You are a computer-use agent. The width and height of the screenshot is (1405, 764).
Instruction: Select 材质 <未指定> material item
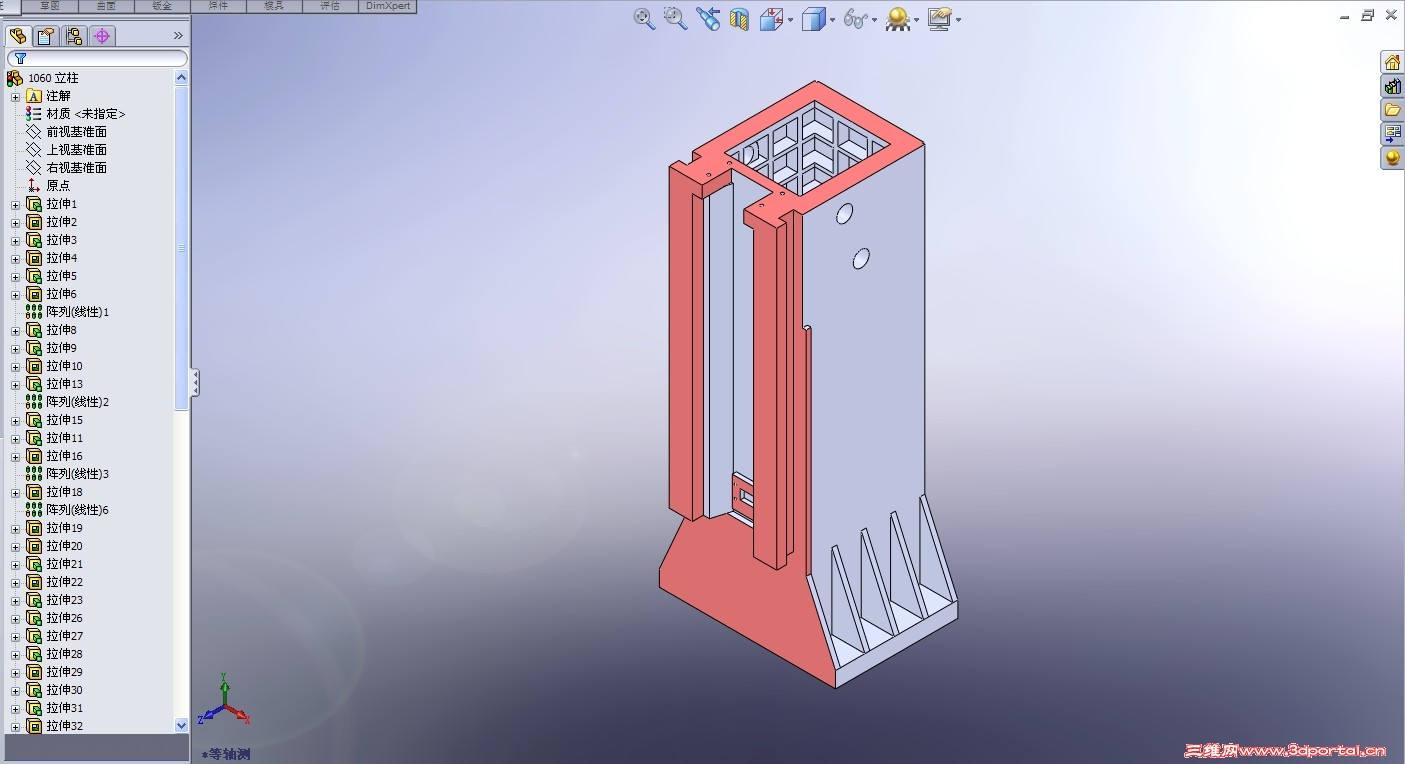click(x=85, y=114)
